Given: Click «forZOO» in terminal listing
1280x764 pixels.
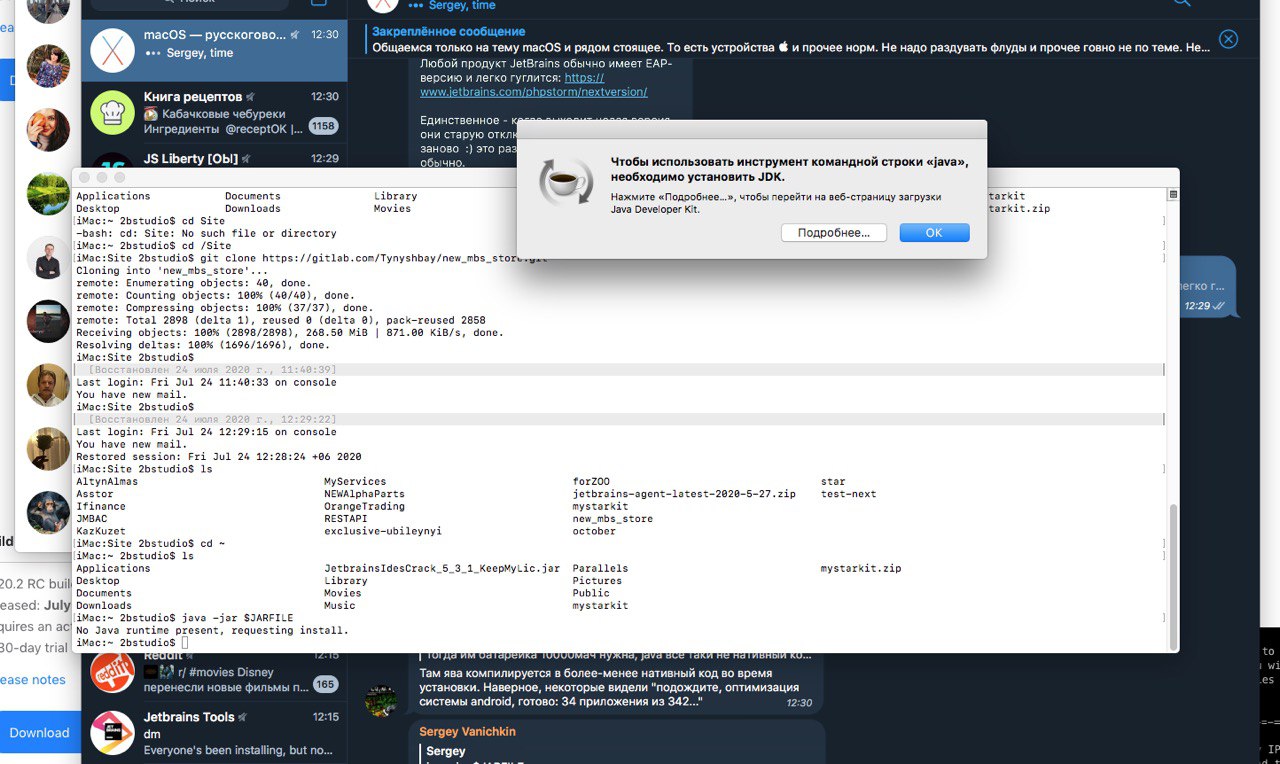Looking at the screenshot, I should (591, 482).
